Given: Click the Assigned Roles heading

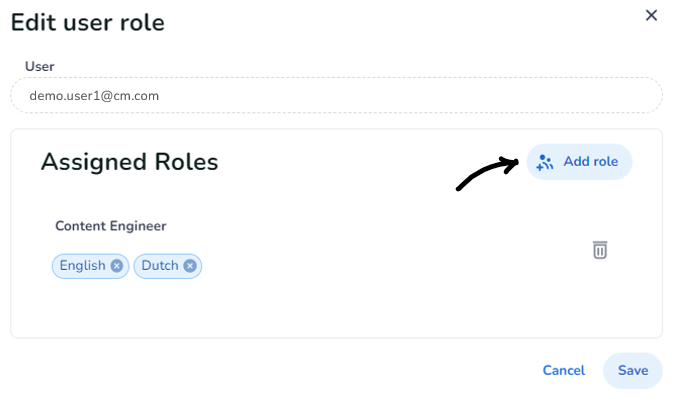Looking at the screenshot, I should click(x=129, y=162).
